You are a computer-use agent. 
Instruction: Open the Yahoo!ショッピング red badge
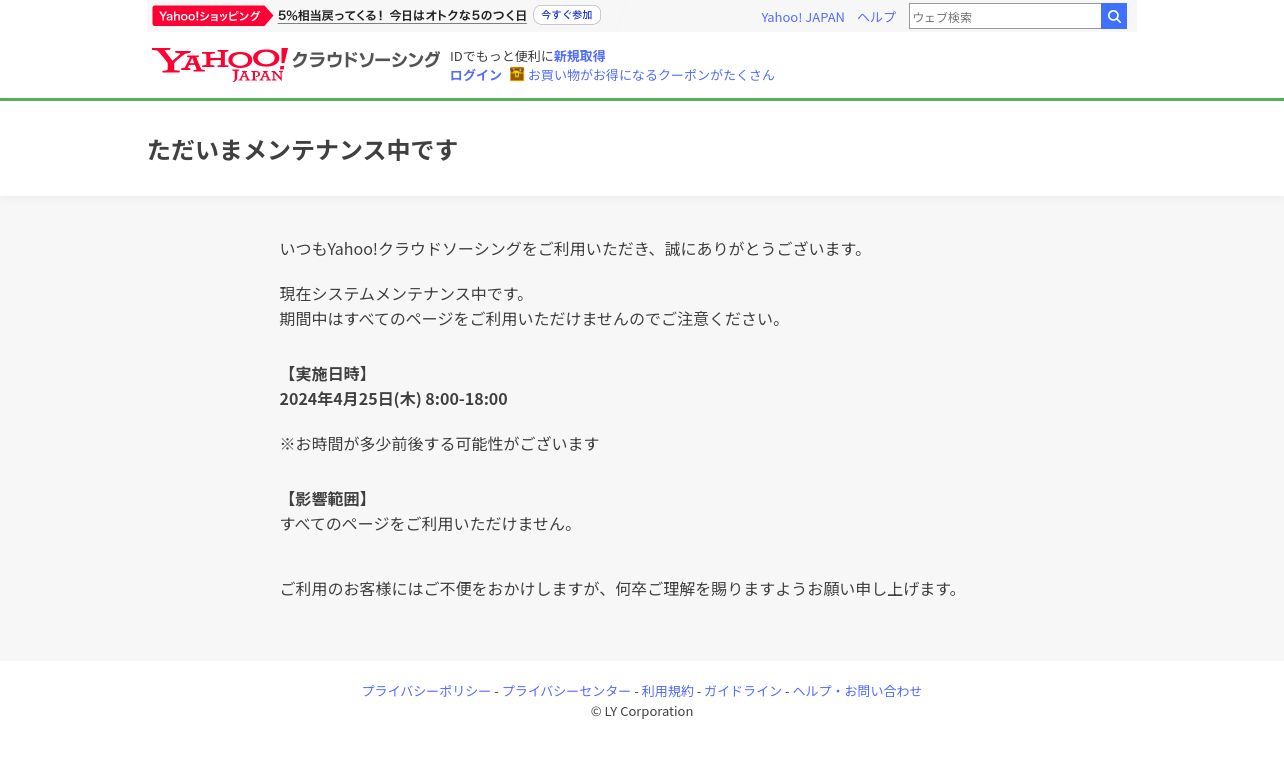pos(213,16)
